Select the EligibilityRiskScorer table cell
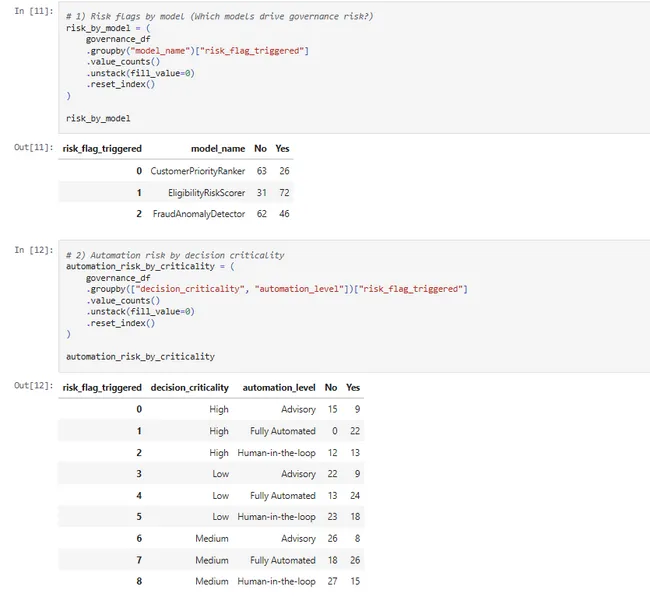 pyautogui.click(x=206, y=192)
